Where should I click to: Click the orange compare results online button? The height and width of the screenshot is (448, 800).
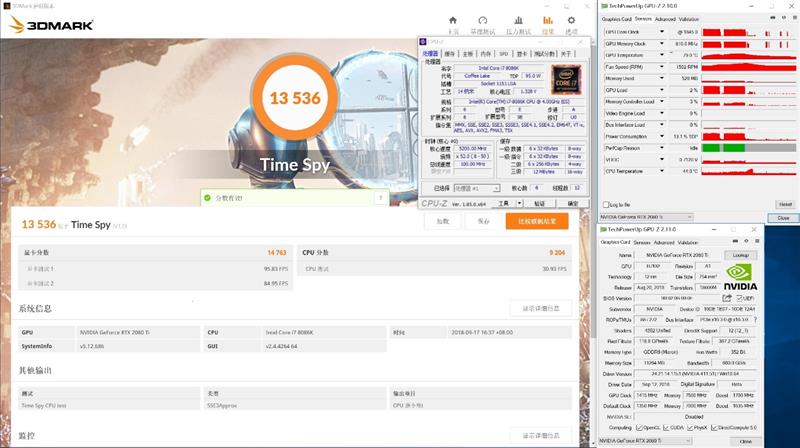538,221
